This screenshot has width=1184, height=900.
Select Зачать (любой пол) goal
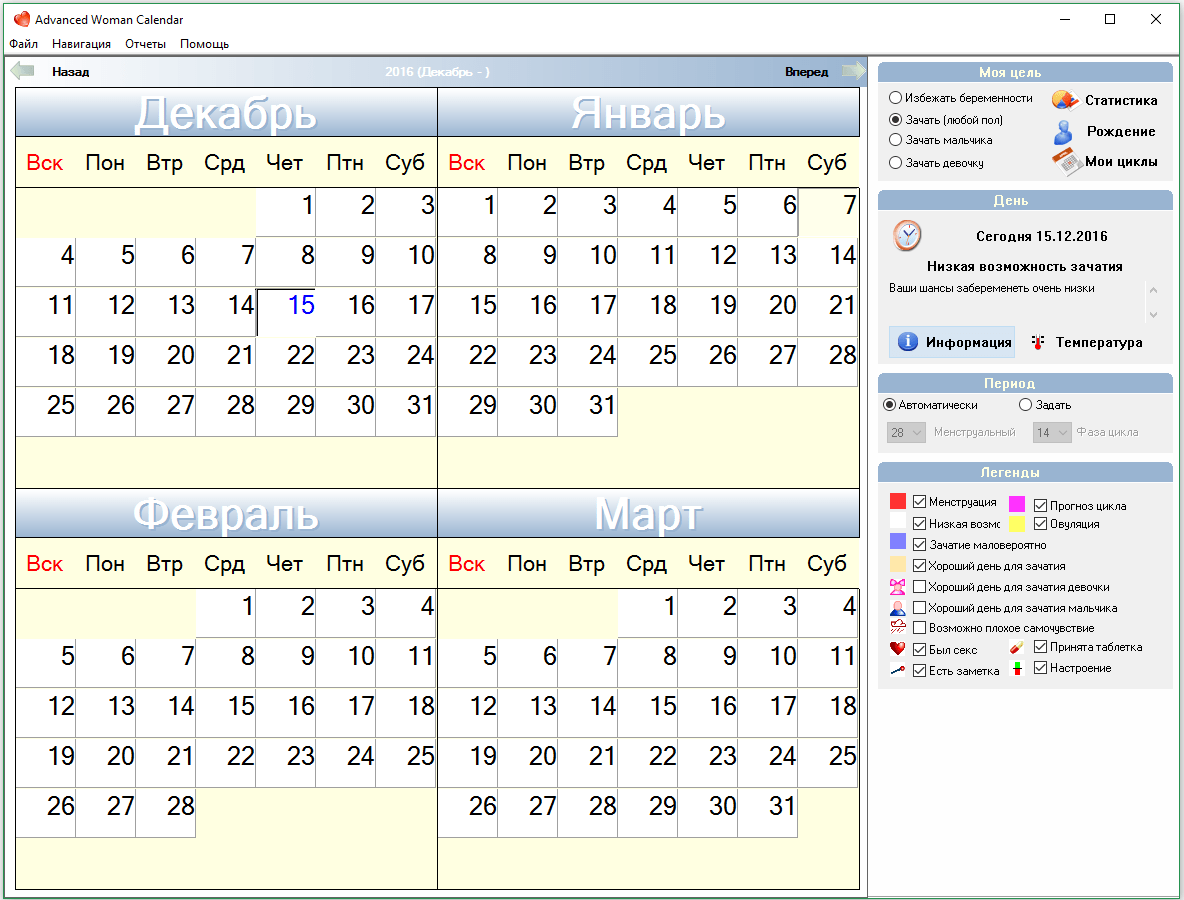[896, 119]
